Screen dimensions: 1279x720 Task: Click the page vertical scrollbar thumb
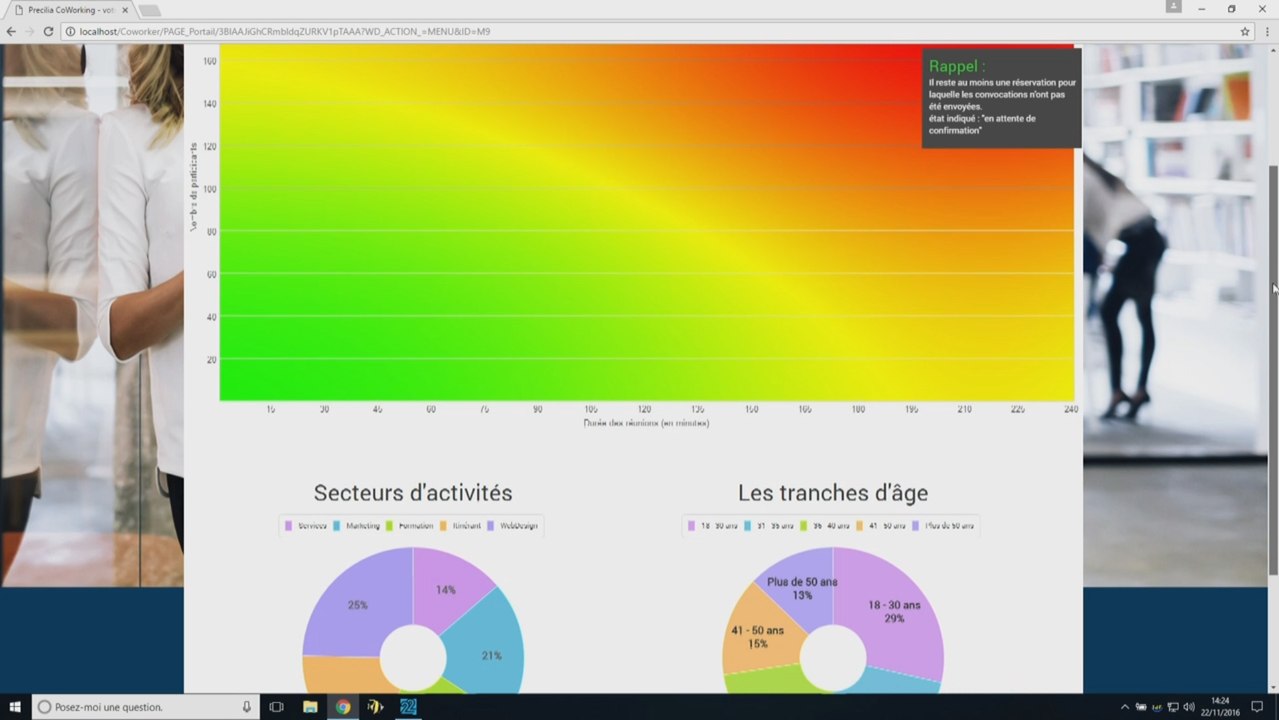(x=1273, y=370)
